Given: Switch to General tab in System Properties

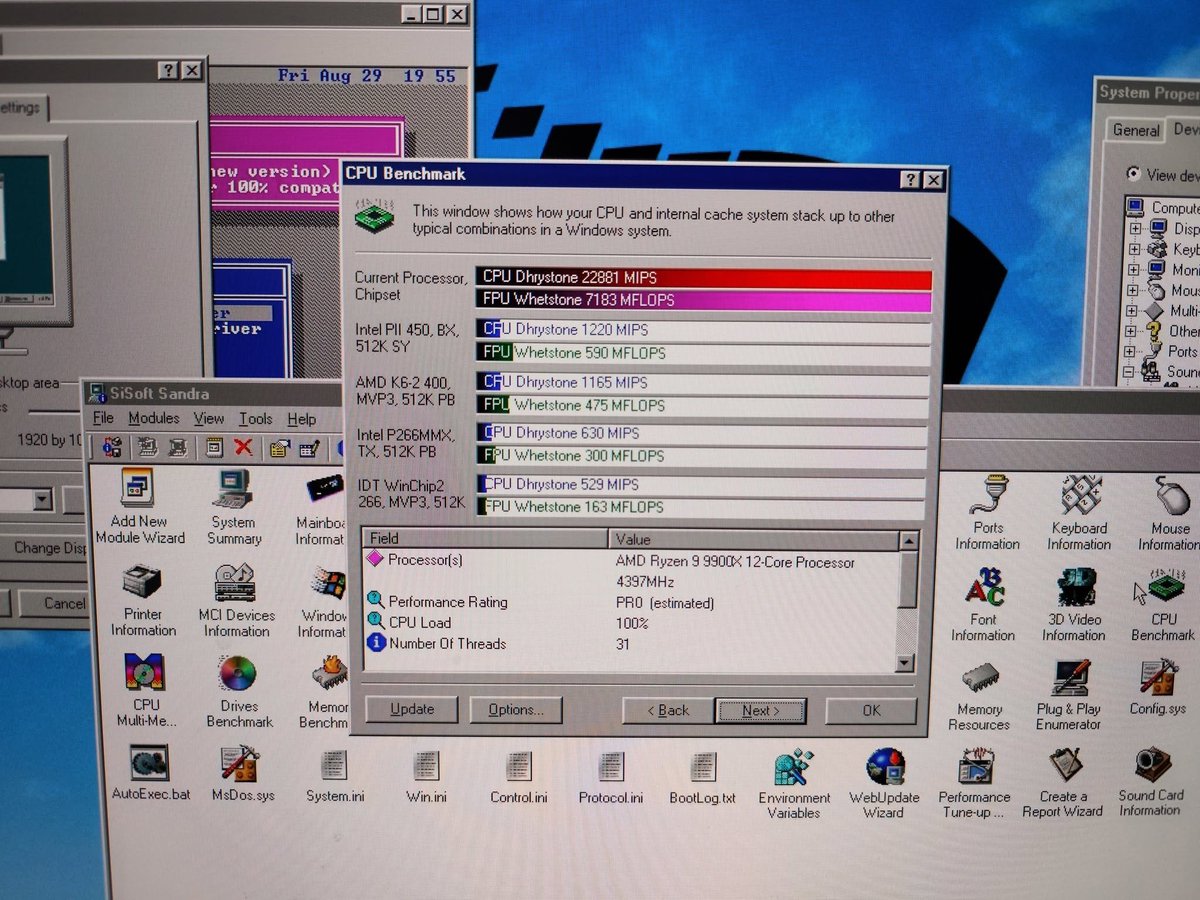Looking at the screenshot, I should pos(1136,130).
